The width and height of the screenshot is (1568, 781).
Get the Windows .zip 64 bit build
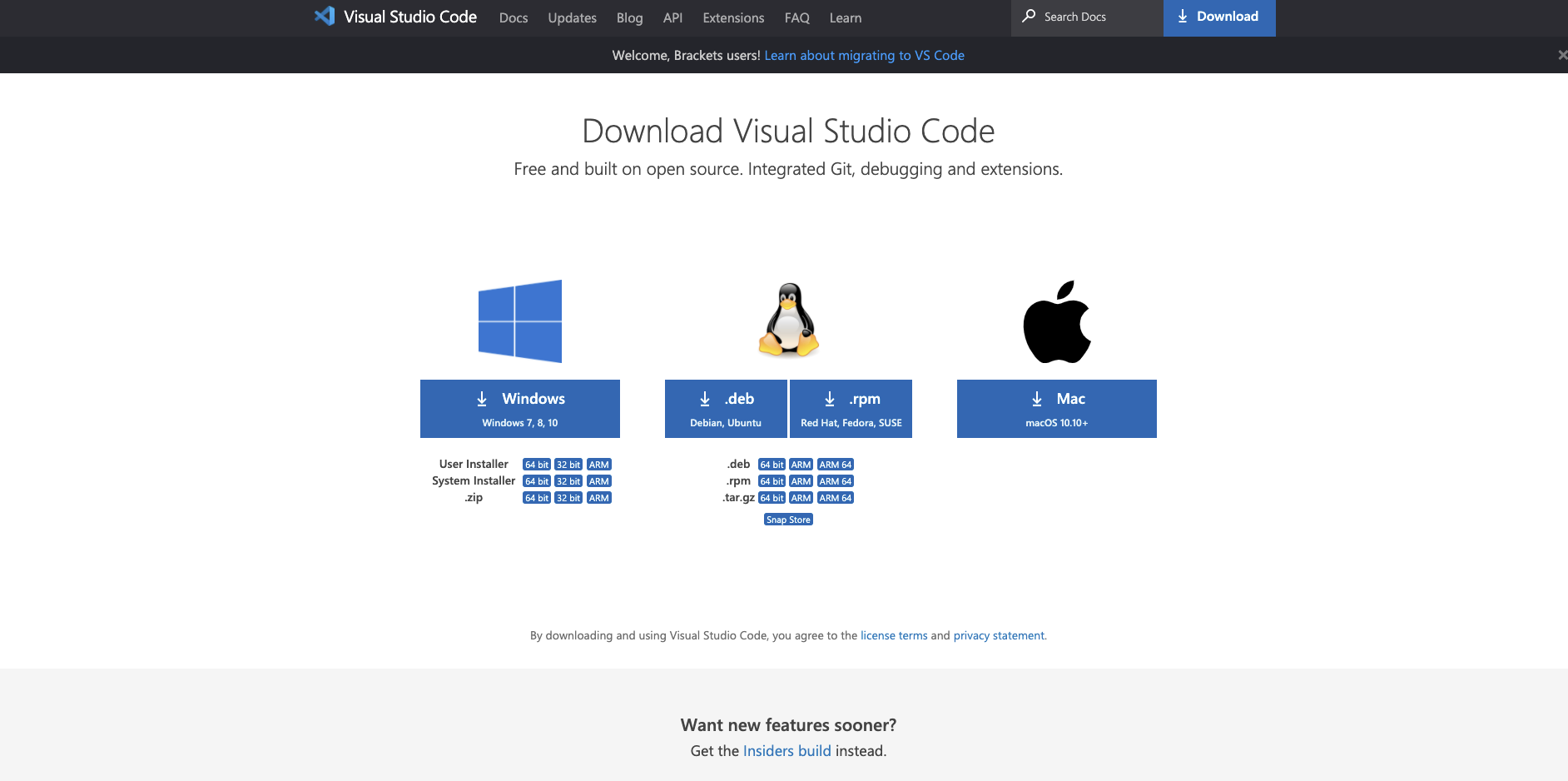[537, 498]
